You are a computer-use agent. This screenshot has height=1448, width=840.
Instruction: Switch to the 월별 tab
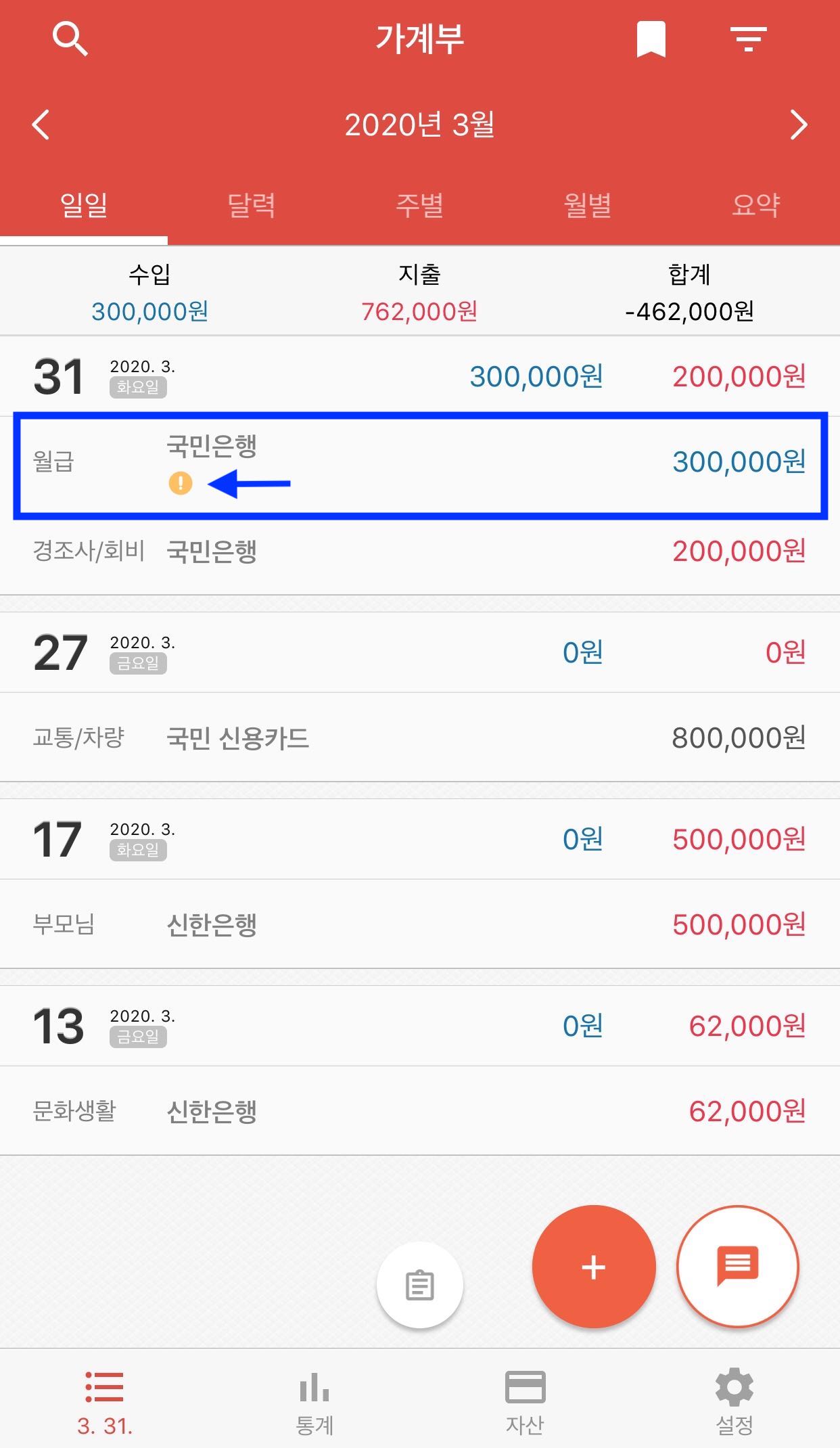tap(588, 204)
